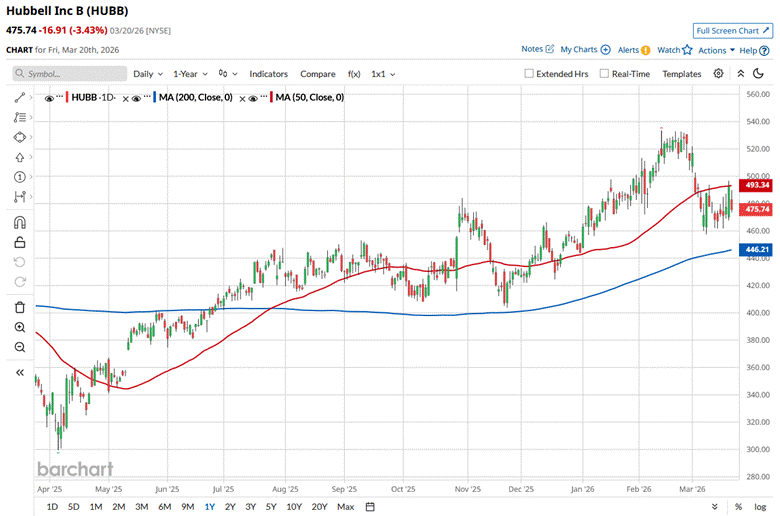Open the Actions dropdown menu

[716, 49]
